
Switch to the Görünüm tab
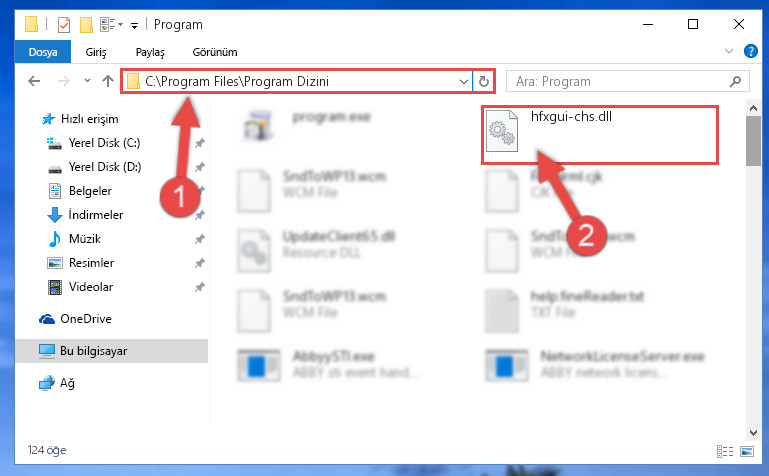(x=215, y=52)
